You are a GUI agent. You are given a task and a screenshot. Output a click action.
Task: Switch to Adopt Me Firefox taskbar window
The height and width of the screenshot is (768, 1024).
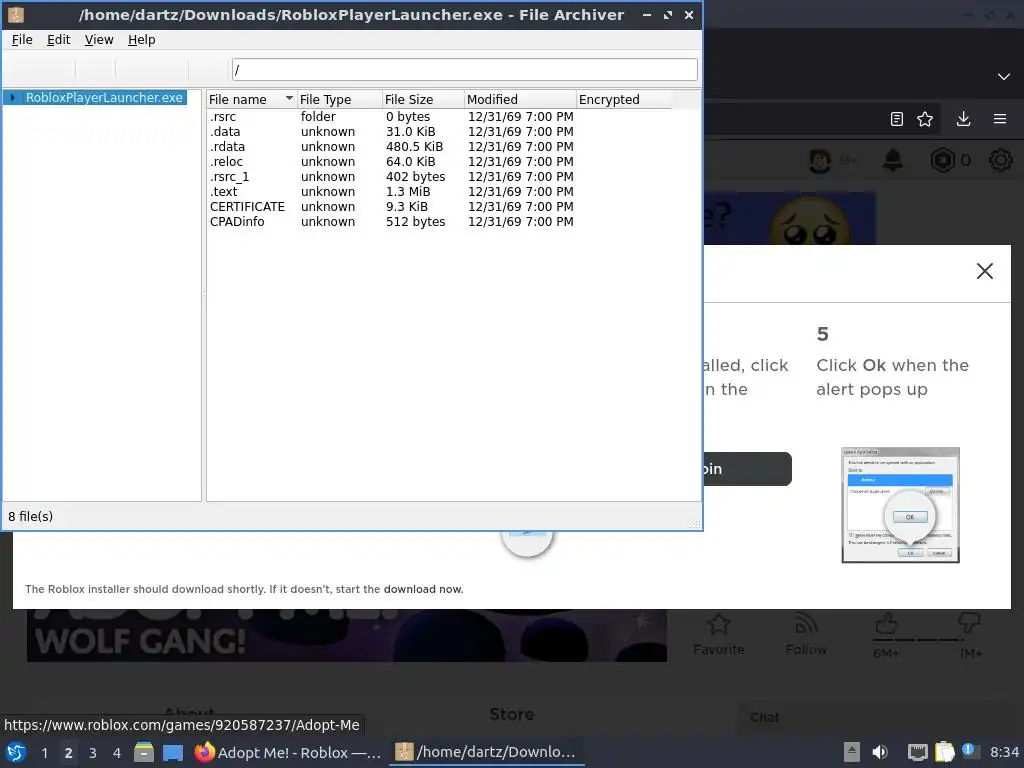[288, 752]
